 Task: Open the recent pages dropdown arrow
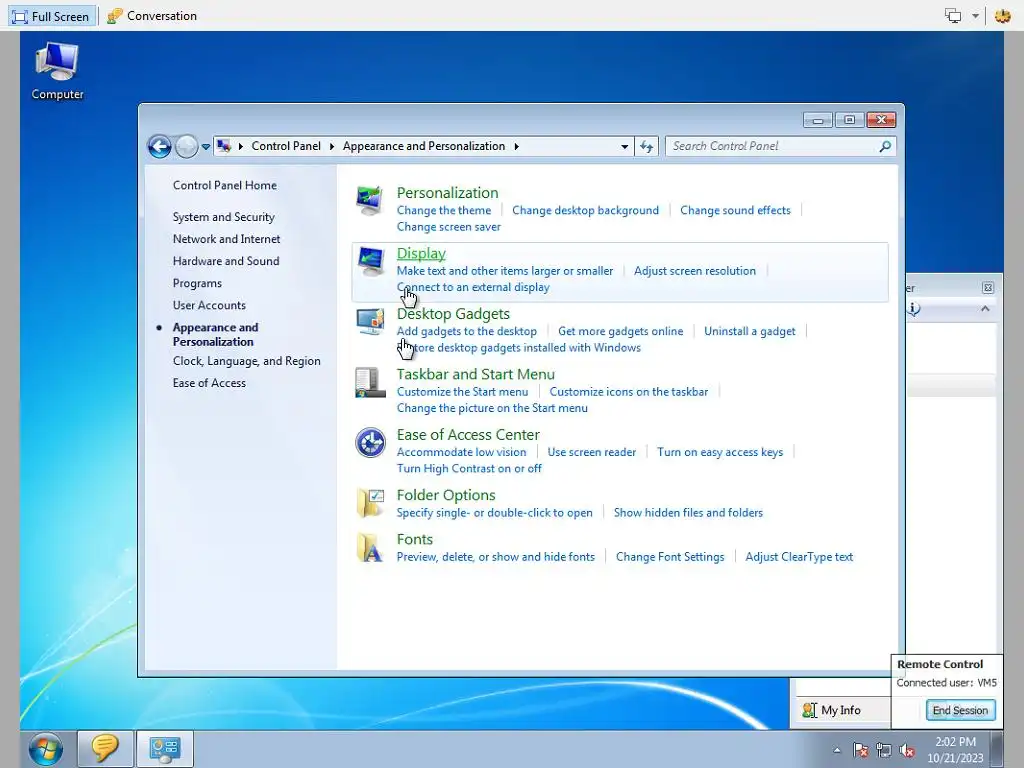[206, 147]
